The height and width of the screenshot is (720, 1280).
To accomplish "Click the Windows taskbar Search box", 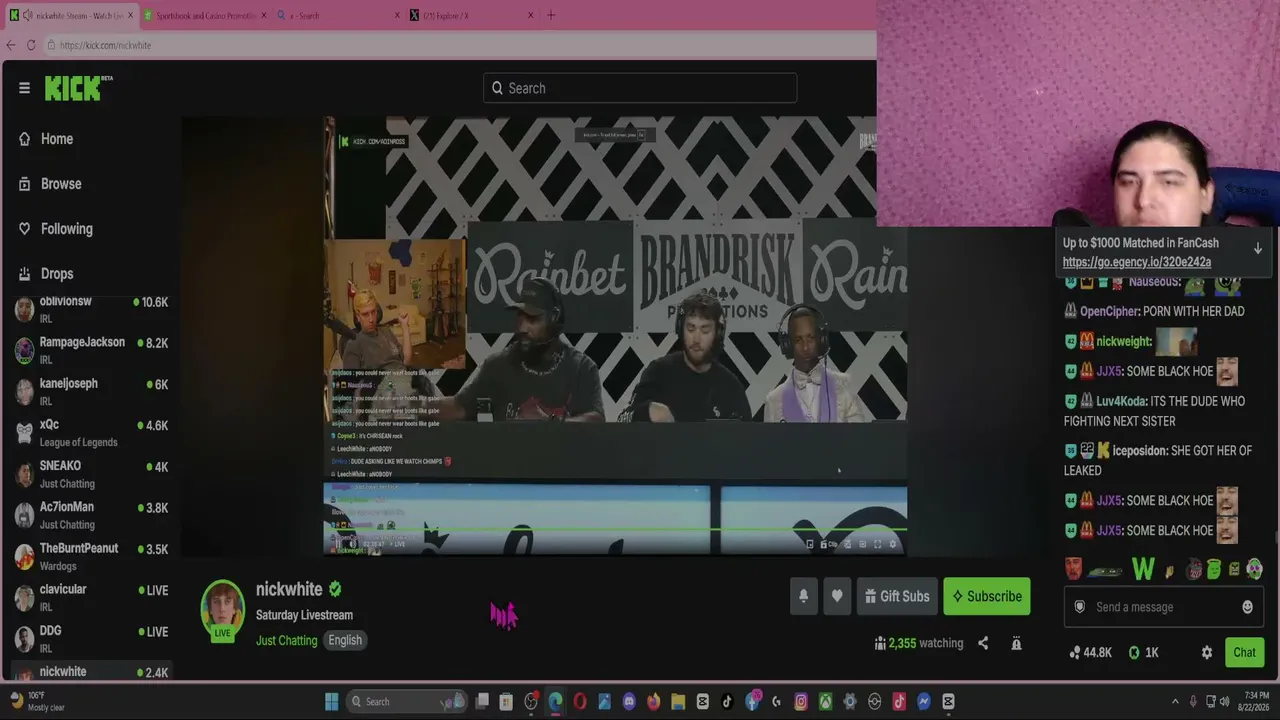I will tap(407, 701).
